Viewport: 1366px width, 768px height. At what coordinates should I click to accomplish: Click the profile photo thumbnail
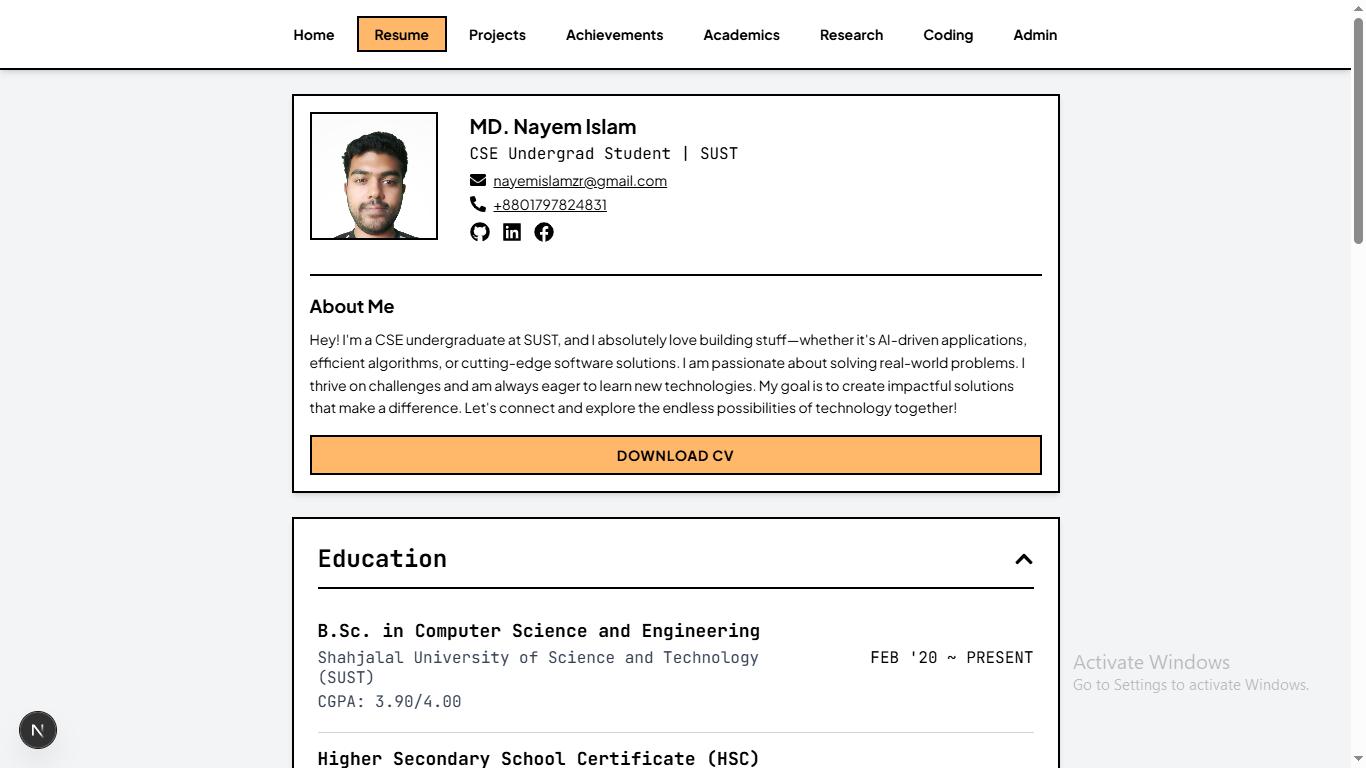pos(374,176)
